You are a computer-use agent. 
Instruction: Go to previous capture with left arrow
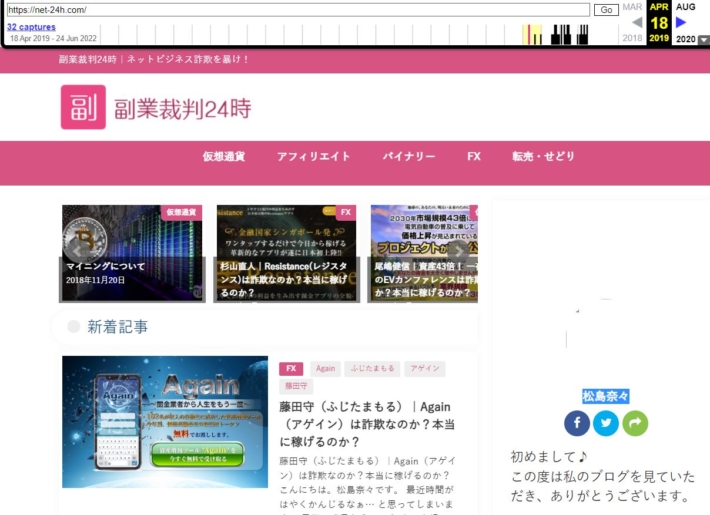point(637,22)
